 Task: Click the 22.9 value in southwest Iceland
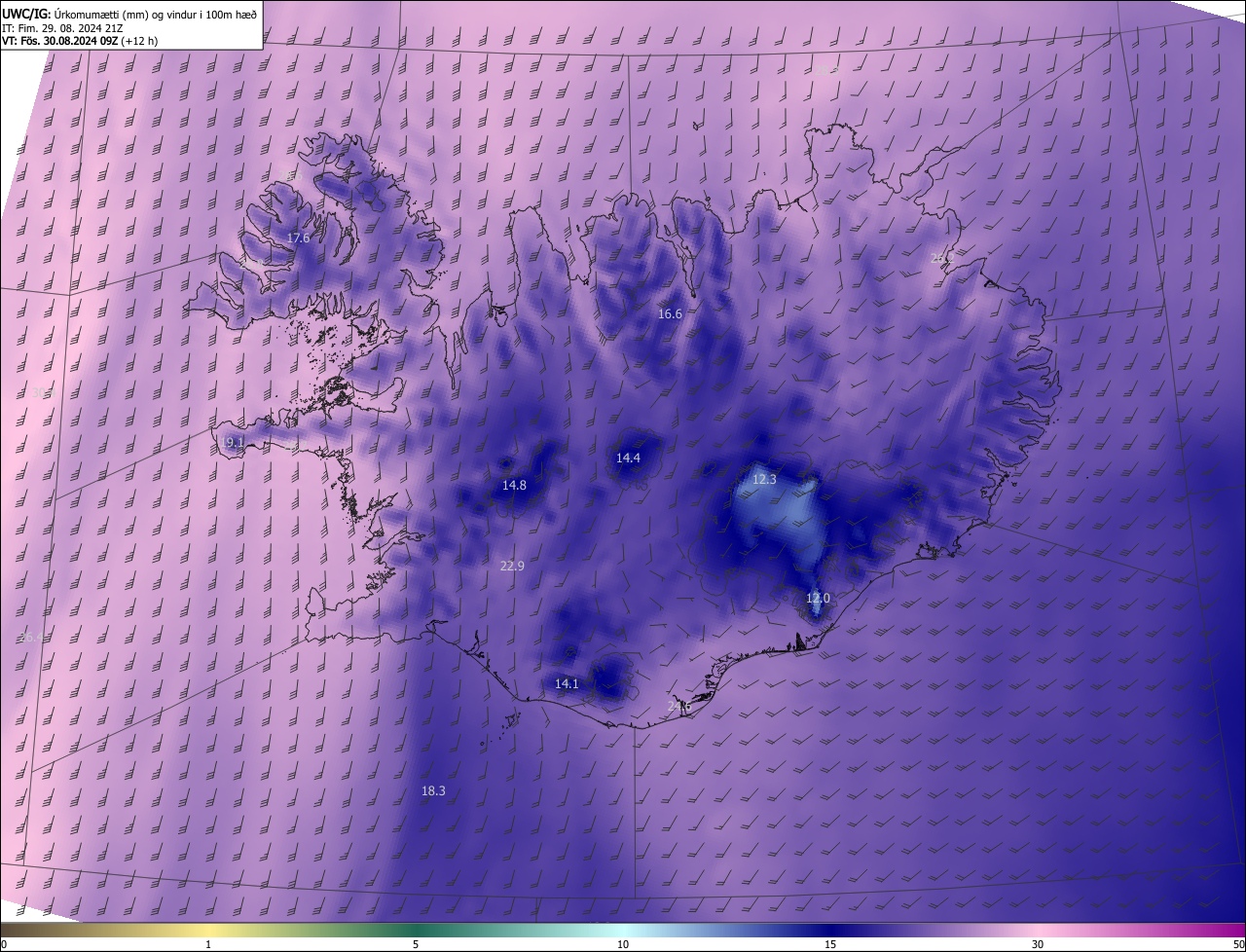point(512,567)
